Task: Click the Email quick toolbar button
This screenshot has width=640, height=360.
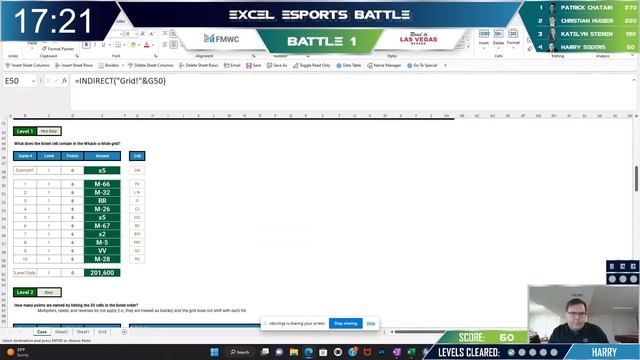Action: 232,65
